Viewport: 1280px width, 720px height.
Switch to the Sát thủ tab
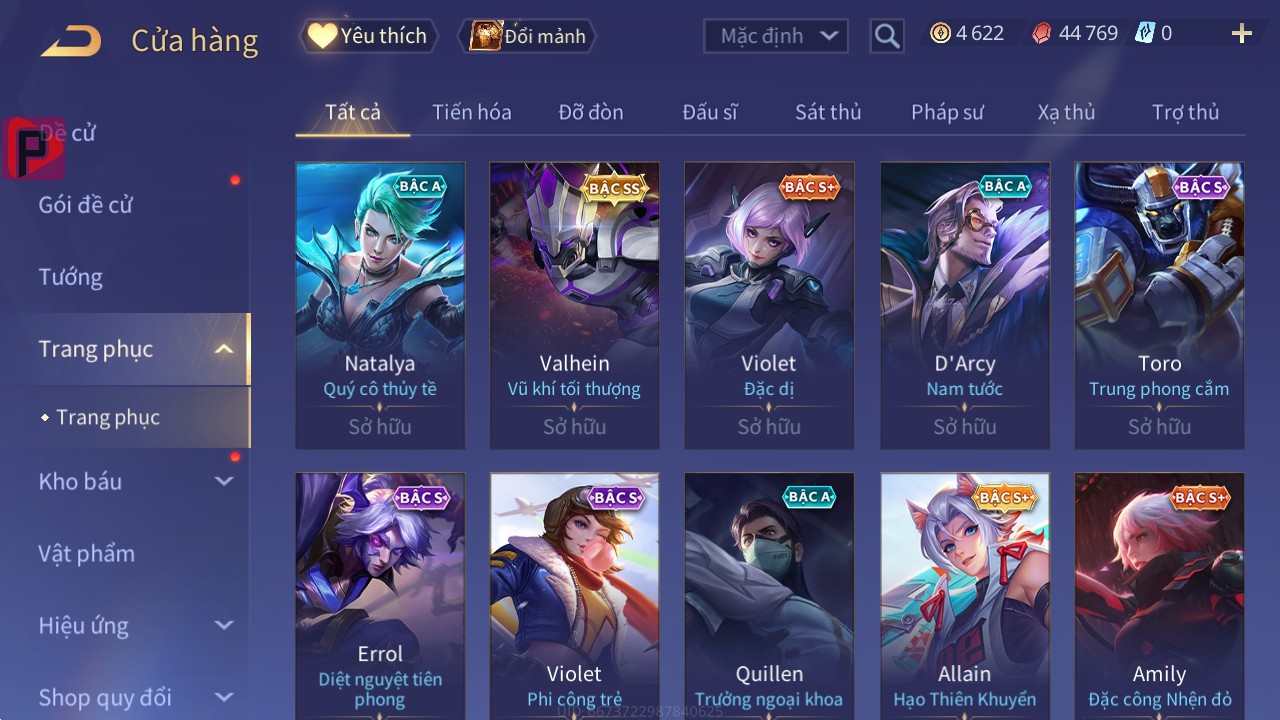(x=828, y=112)
